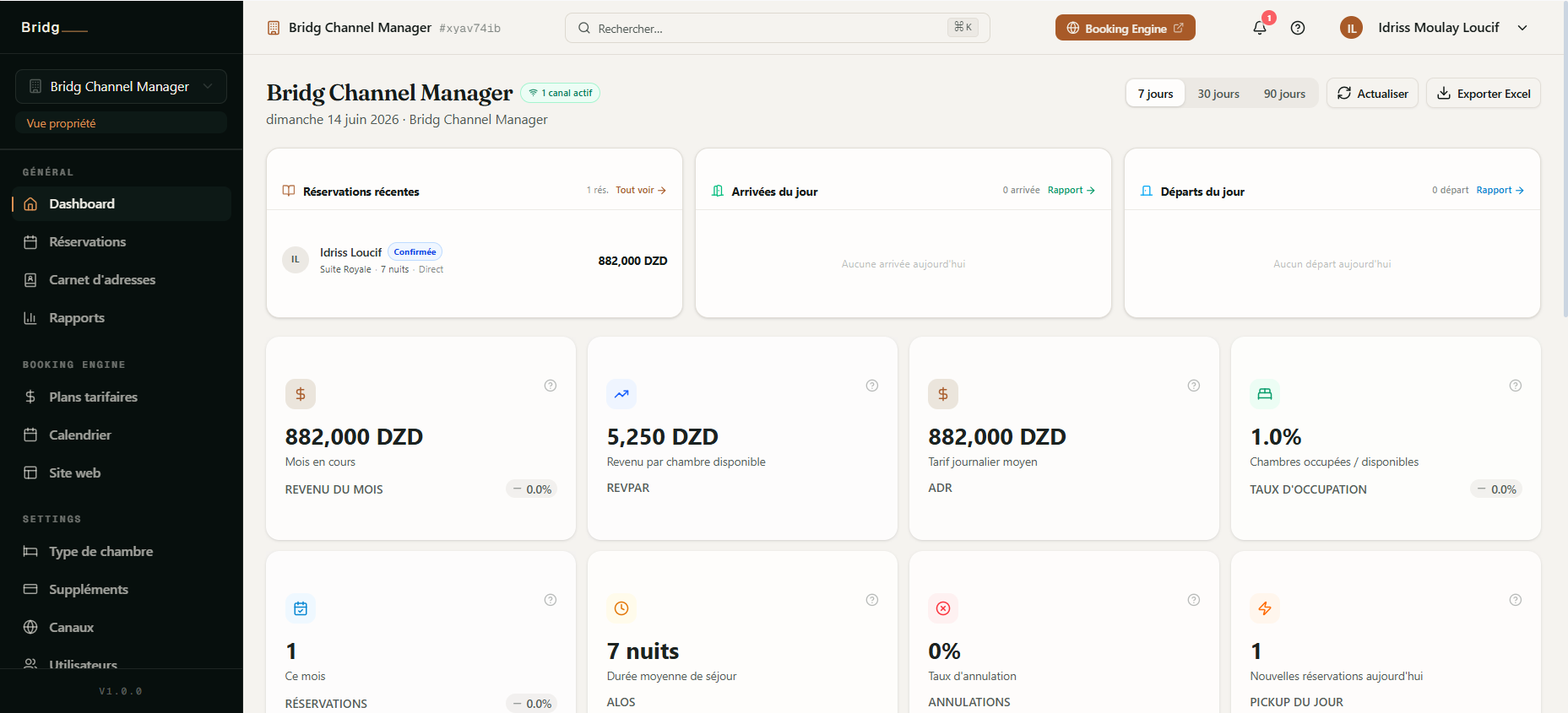Click the V1.0.0 version label
Screen dimensions: 1568x713
[x=121, y=691]
